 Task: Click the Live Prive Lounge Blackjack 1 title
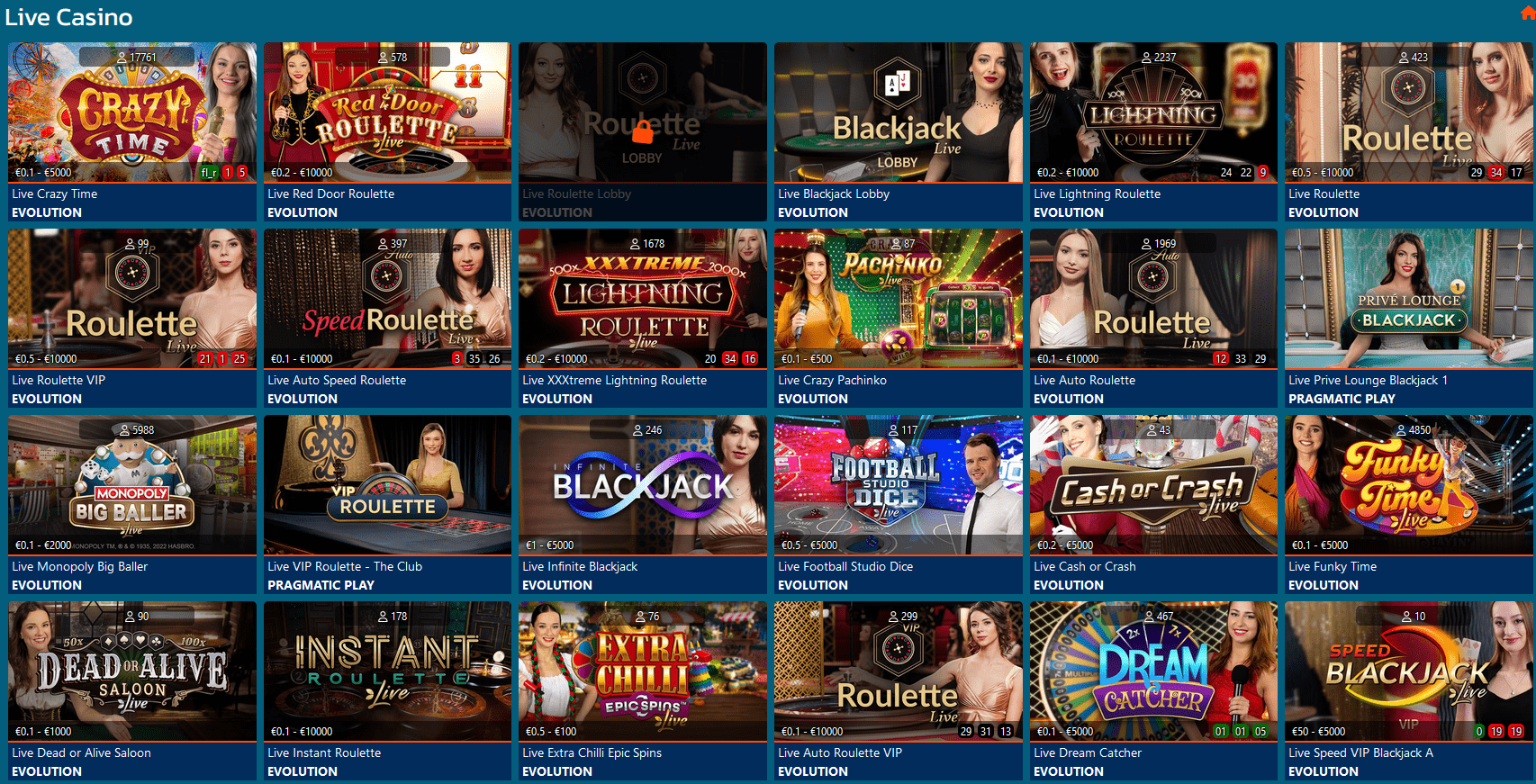[x=1368, y=380]
